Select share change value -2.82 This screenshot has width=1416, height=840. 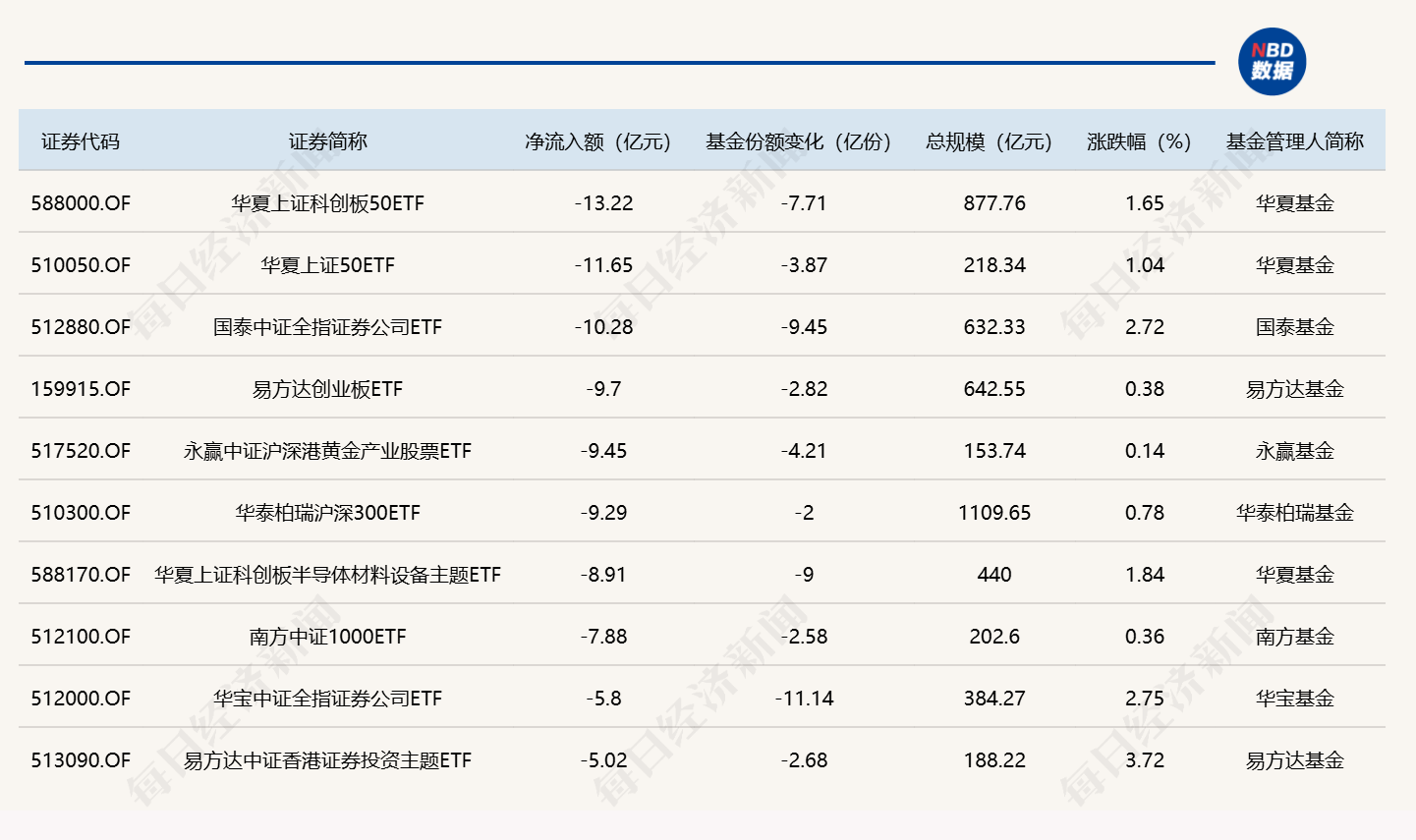pyautogui.click(x=805, y=389)
